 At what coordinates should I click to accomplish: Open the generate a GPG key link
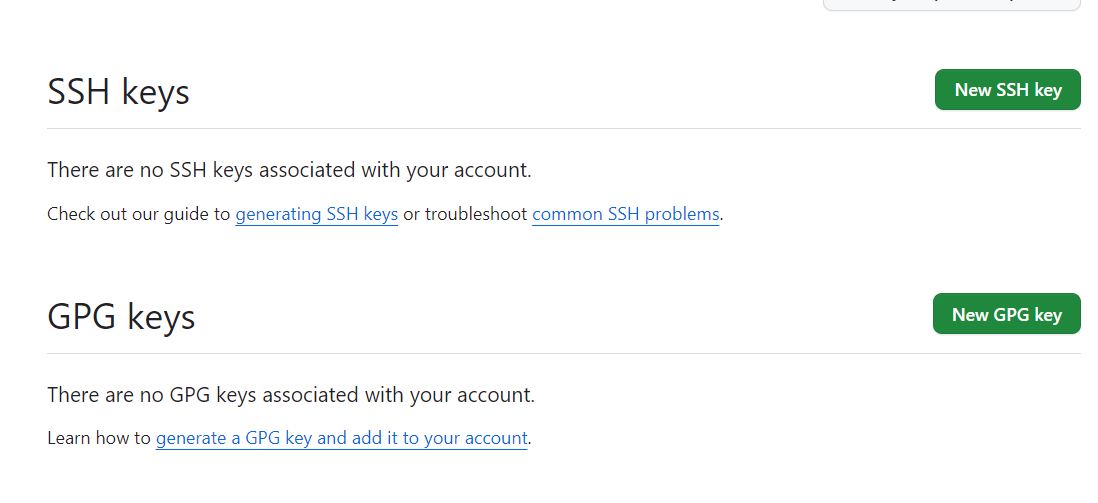pos(341,438)
